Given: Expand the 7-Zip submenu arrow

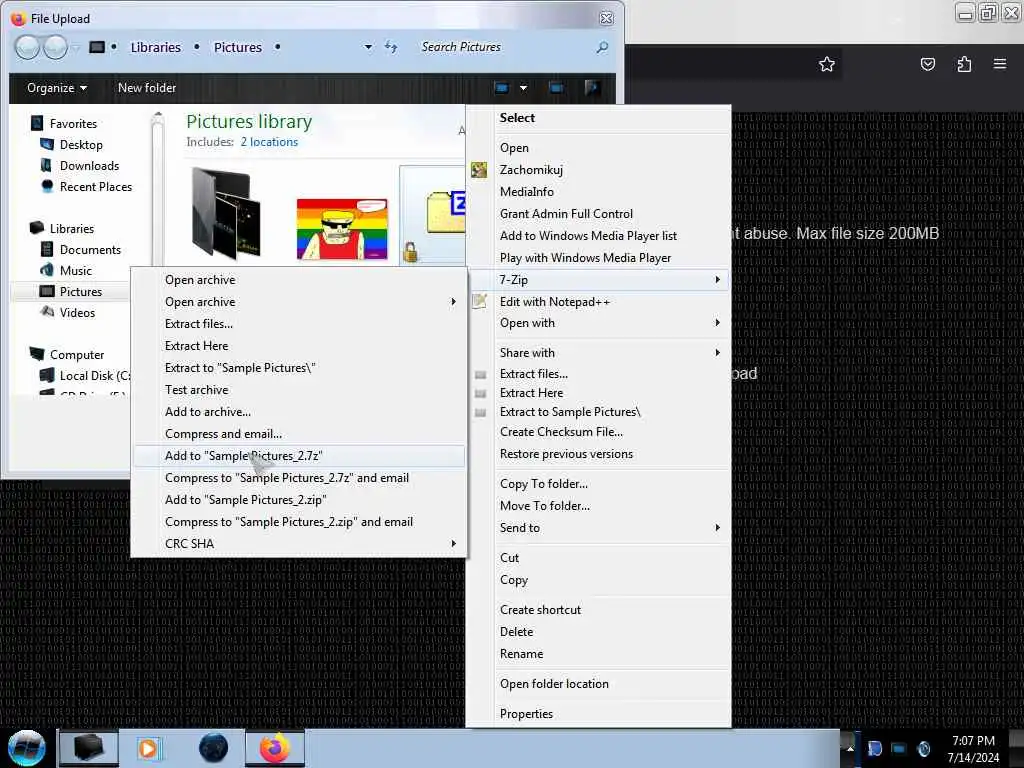Looking at the screenshot, I should point(717,280).
